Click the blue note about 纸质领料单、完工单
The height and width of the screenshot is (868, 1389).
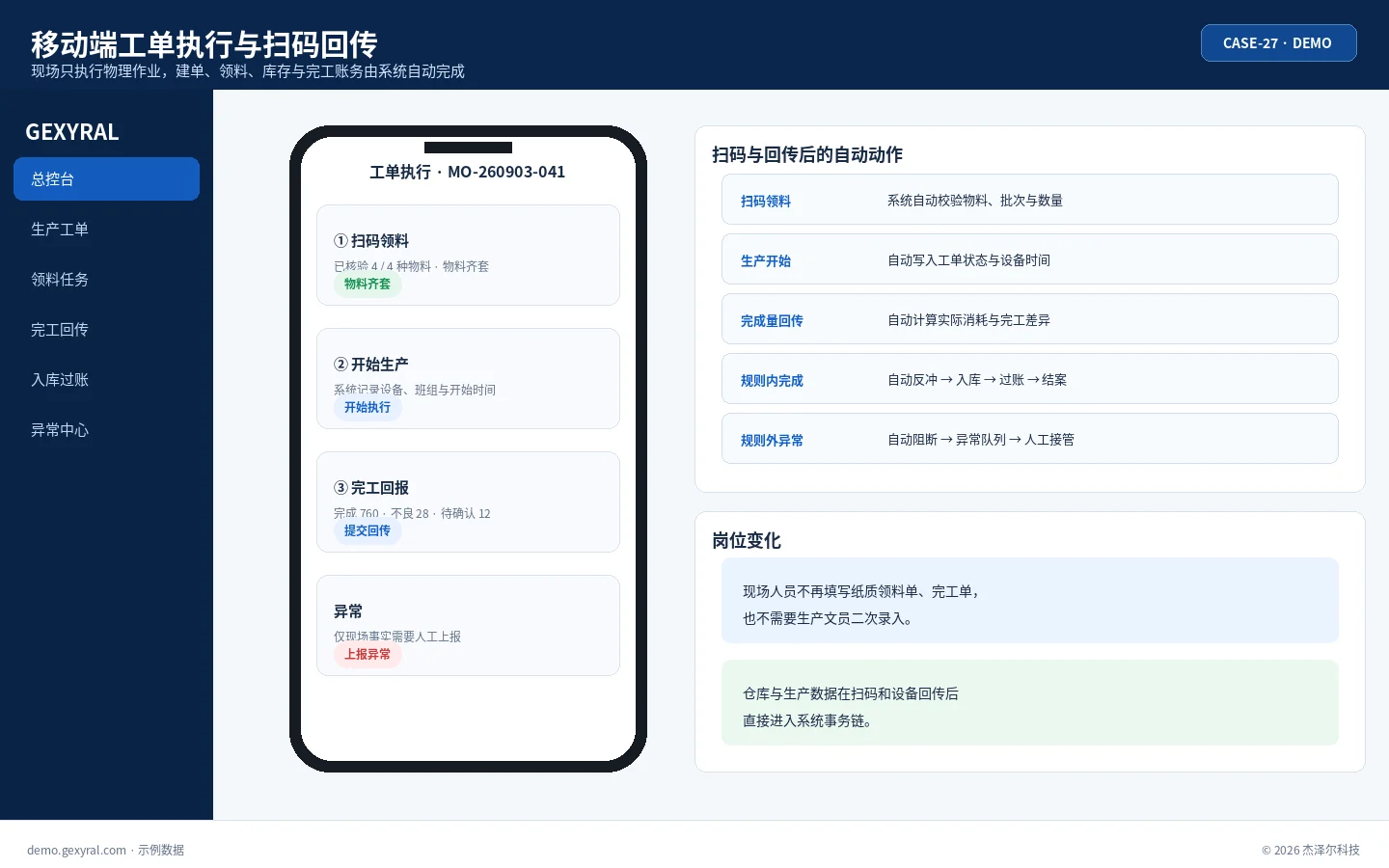coord(1030,600)
